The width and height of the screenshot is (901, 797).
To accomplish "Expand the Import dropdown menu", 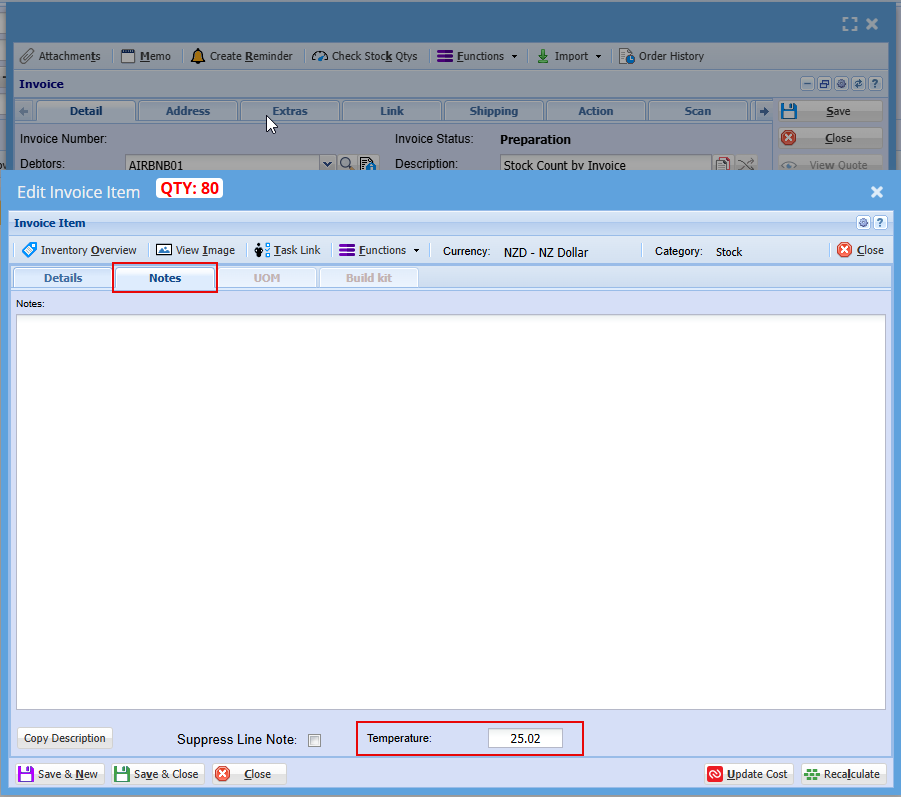I will [569, 56].
